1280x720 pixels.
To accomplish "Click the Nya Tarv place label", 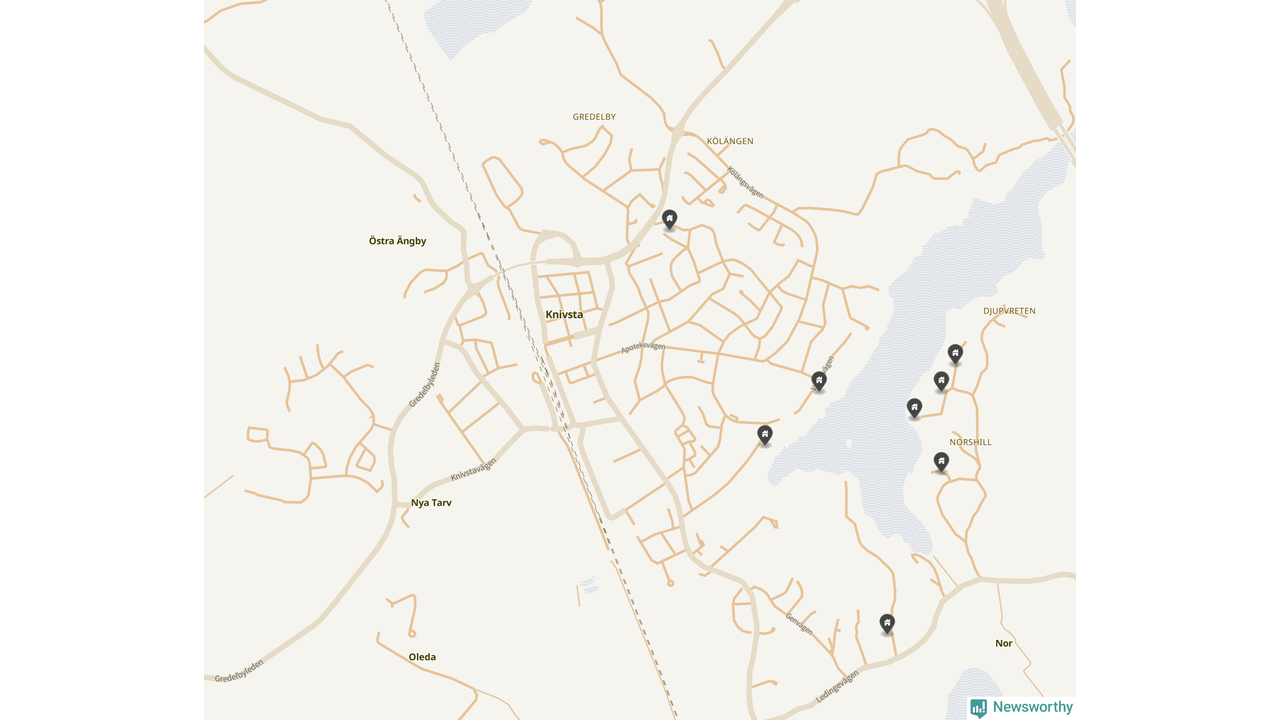I will click(431, 503).
